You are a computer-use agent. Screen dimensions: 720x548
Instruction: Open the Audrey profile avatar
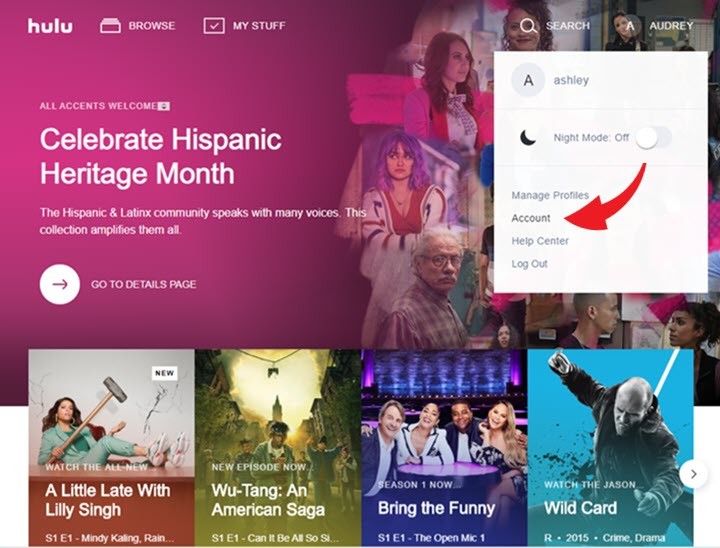tap(630, 26)
